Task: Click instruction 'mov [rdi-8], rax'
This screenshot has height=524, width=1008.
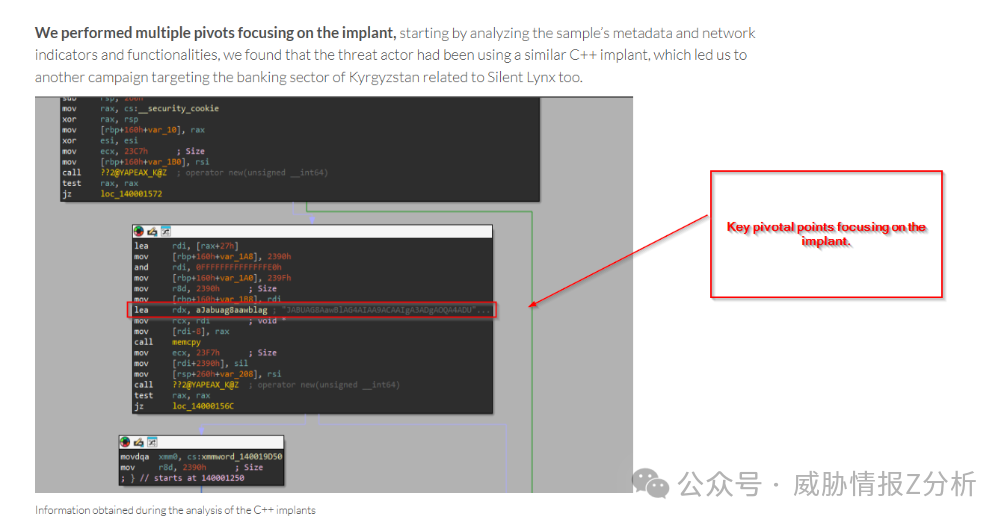Action: tap(182, 332)
